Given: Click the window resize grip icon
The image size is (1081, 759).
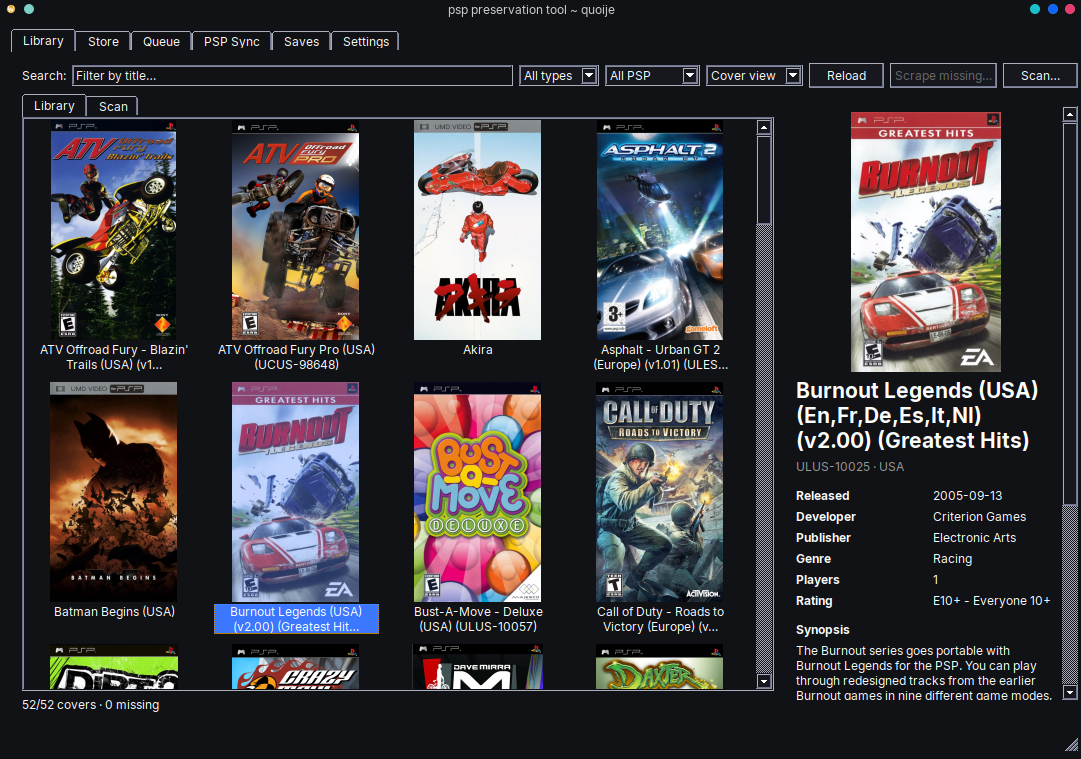Looking at the screenshot, I should tap(1071, 745).
